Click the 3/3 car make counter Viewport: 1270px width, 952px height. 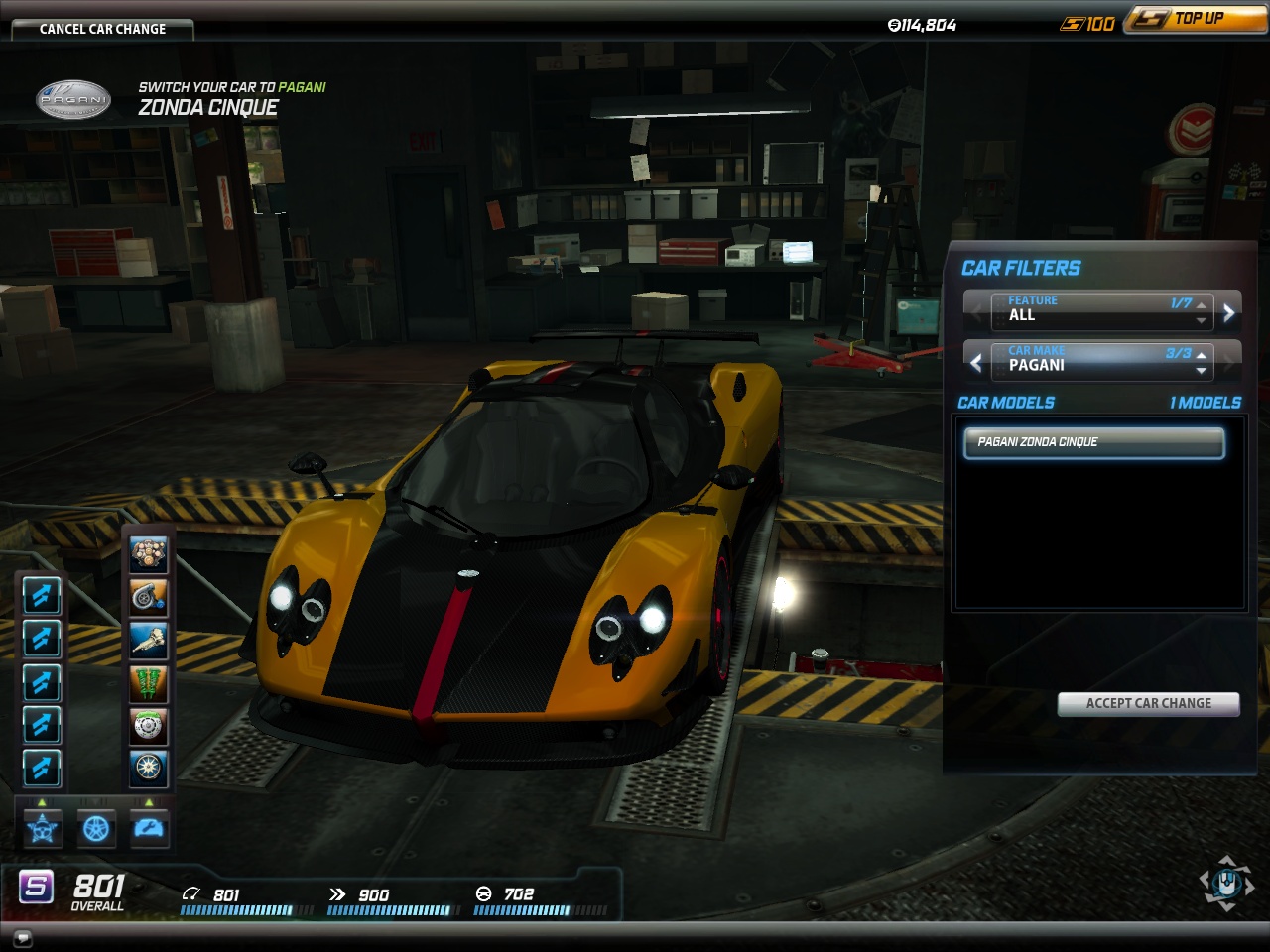[1179, 353]
